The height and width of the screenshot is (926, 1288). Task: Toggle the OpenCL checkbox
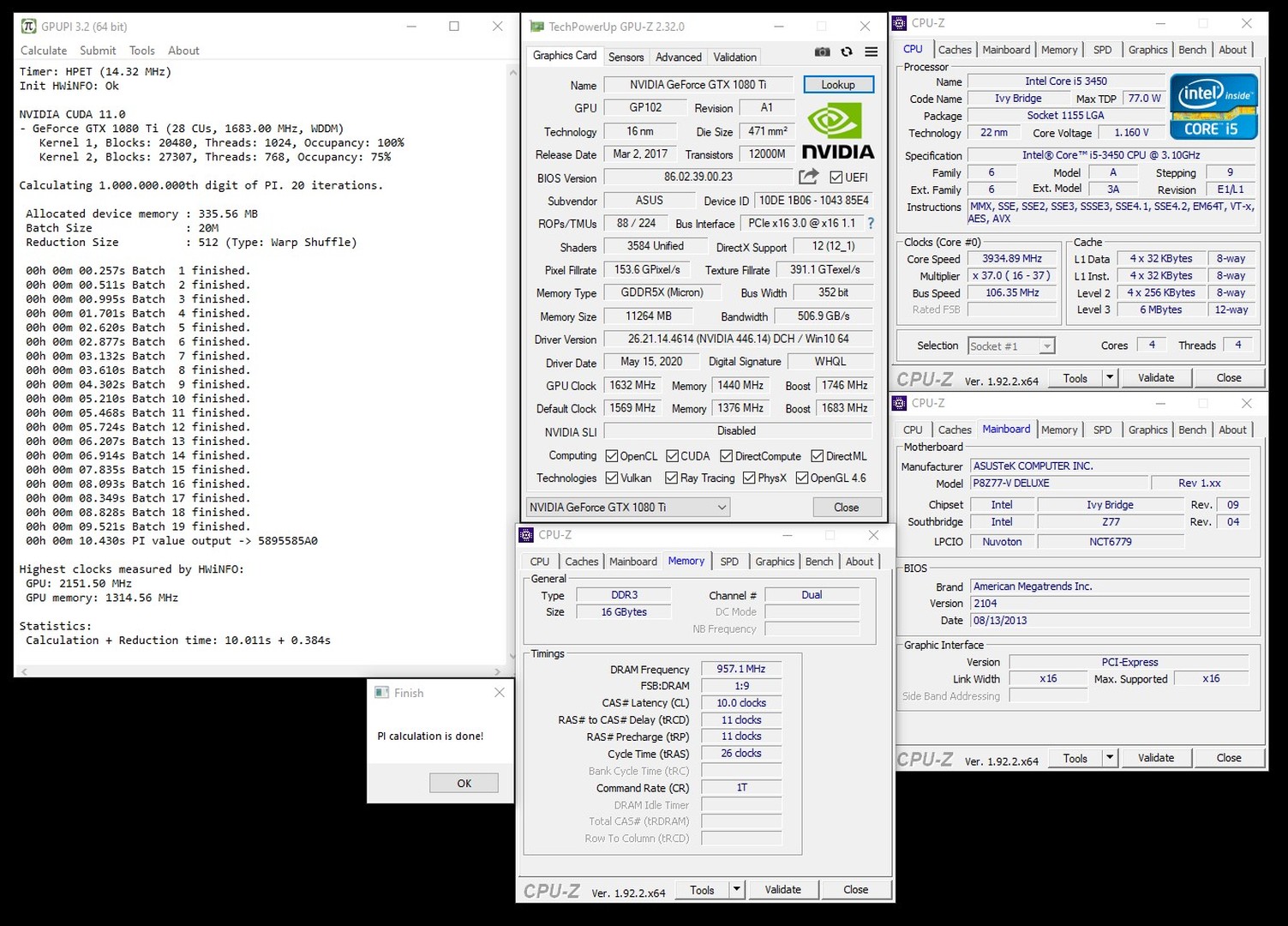(x=612, y=456)
